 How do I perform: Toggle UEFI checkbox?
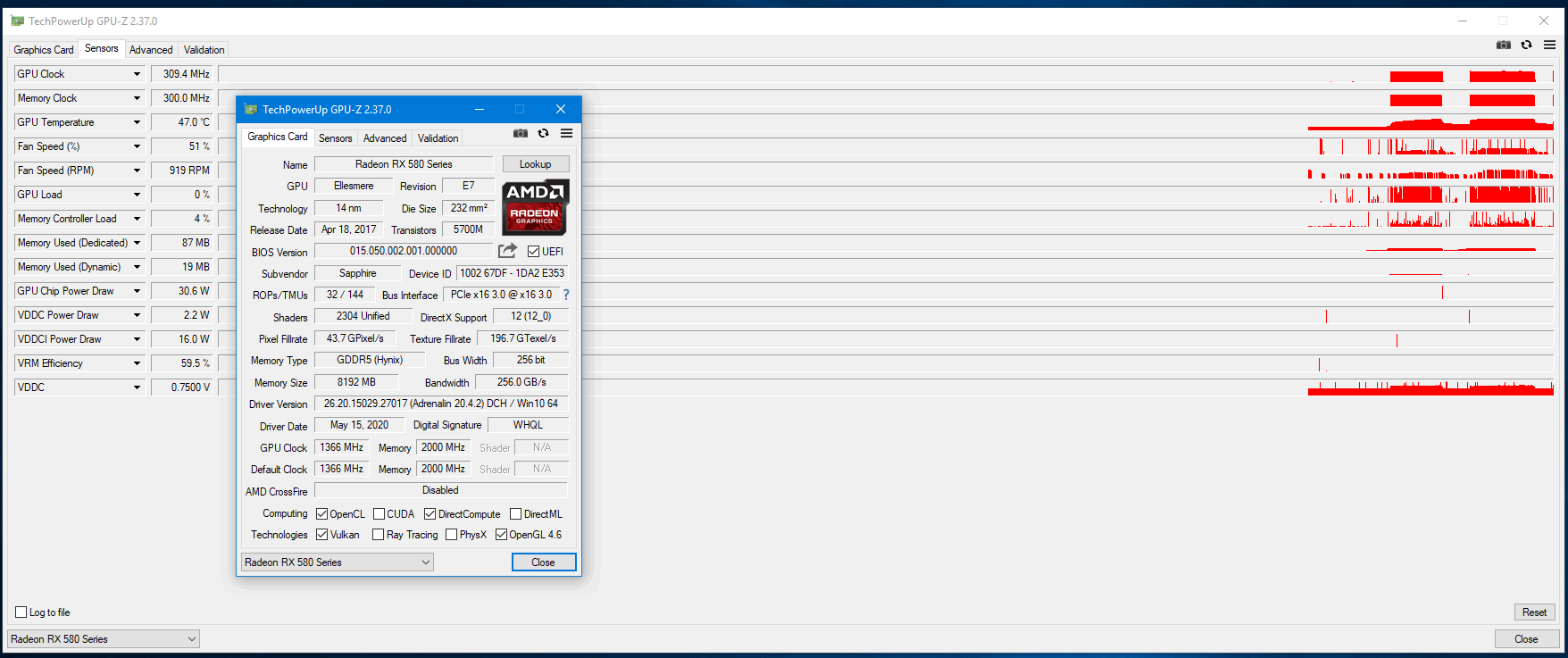(x=533, y=252)
